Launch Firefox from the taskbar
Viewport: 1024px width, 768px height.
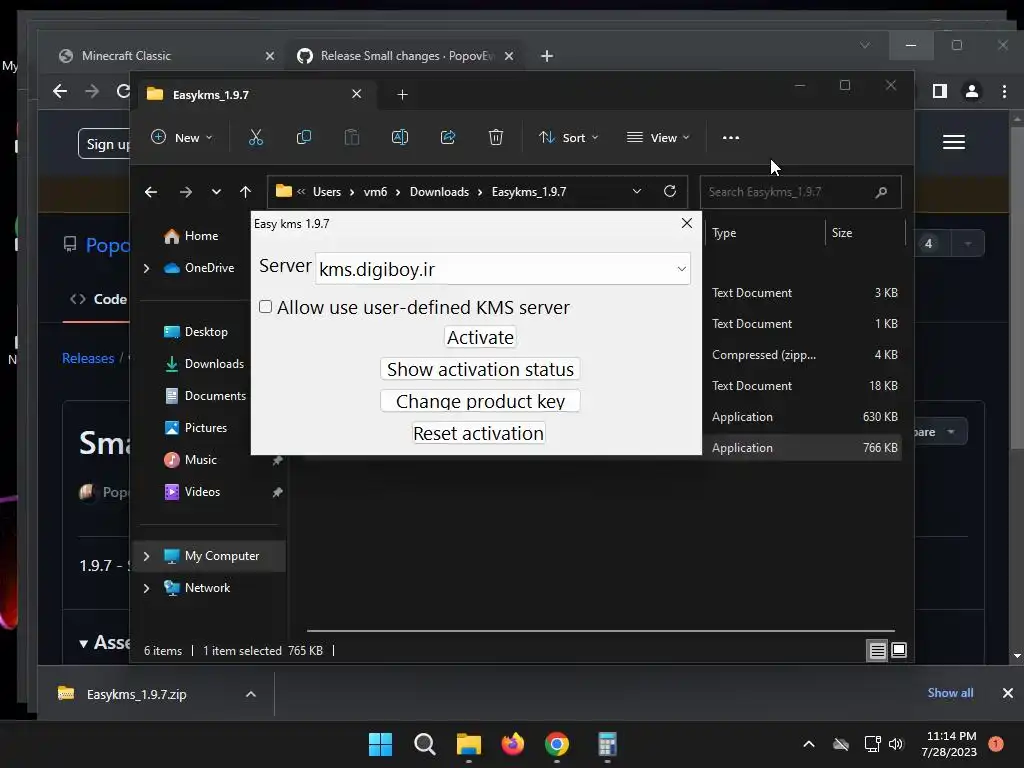coord(513,744)
